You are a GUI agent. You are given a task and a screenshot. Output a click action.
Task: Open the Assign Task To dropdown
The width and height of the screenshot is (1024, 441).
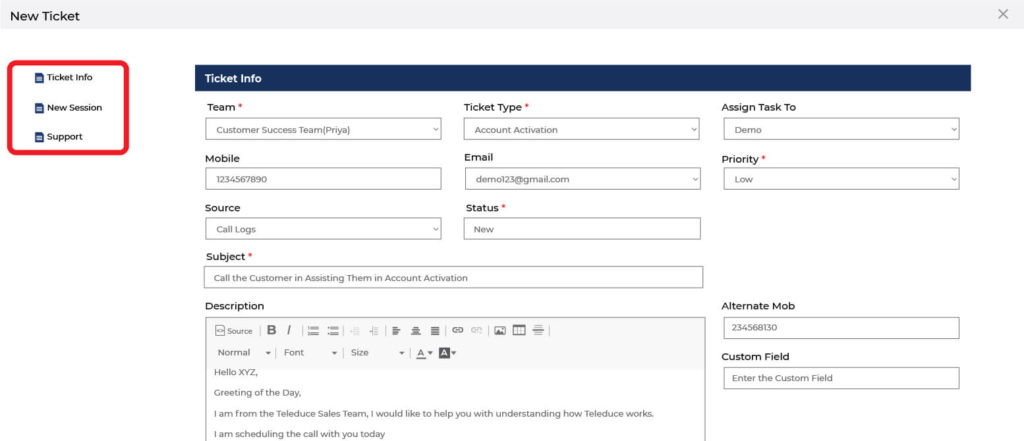841,129
